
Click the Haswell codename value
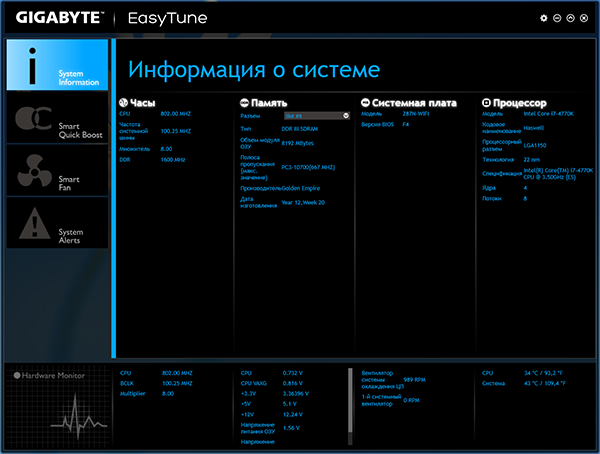pyautogui.click(x=534, y=128)
